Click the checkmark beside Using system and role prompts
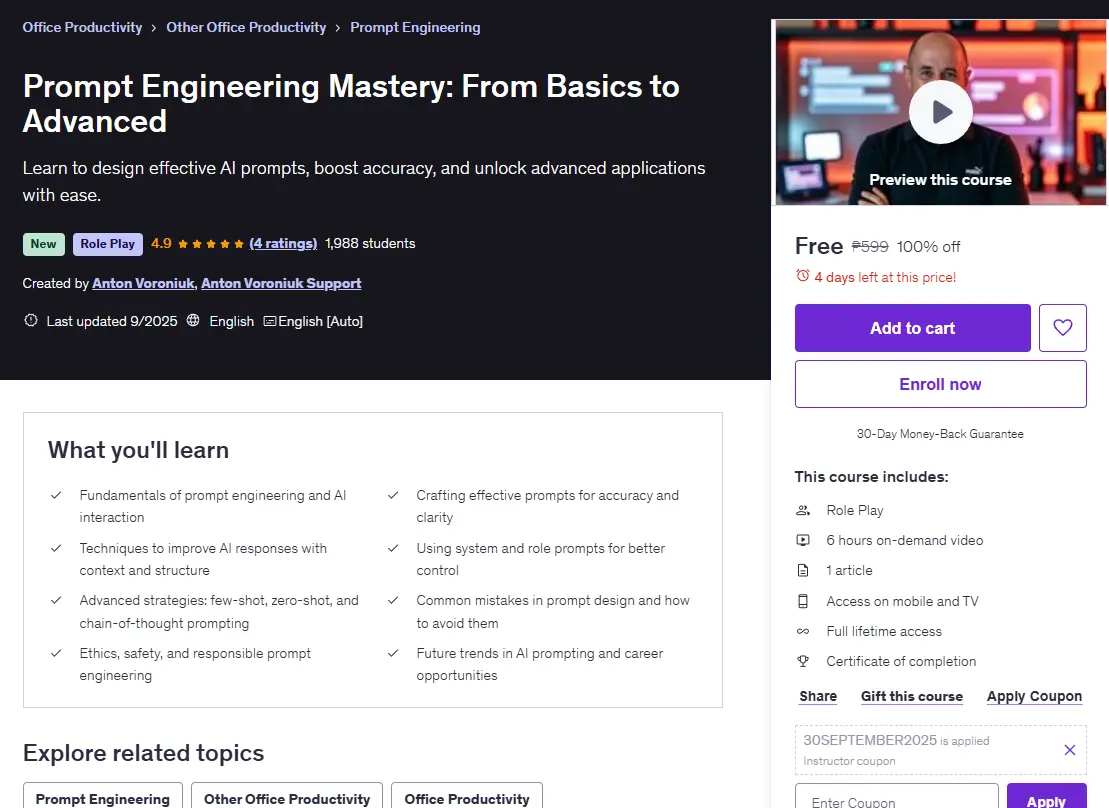The width and height of the screenshot is (1109, 808). 393,548
